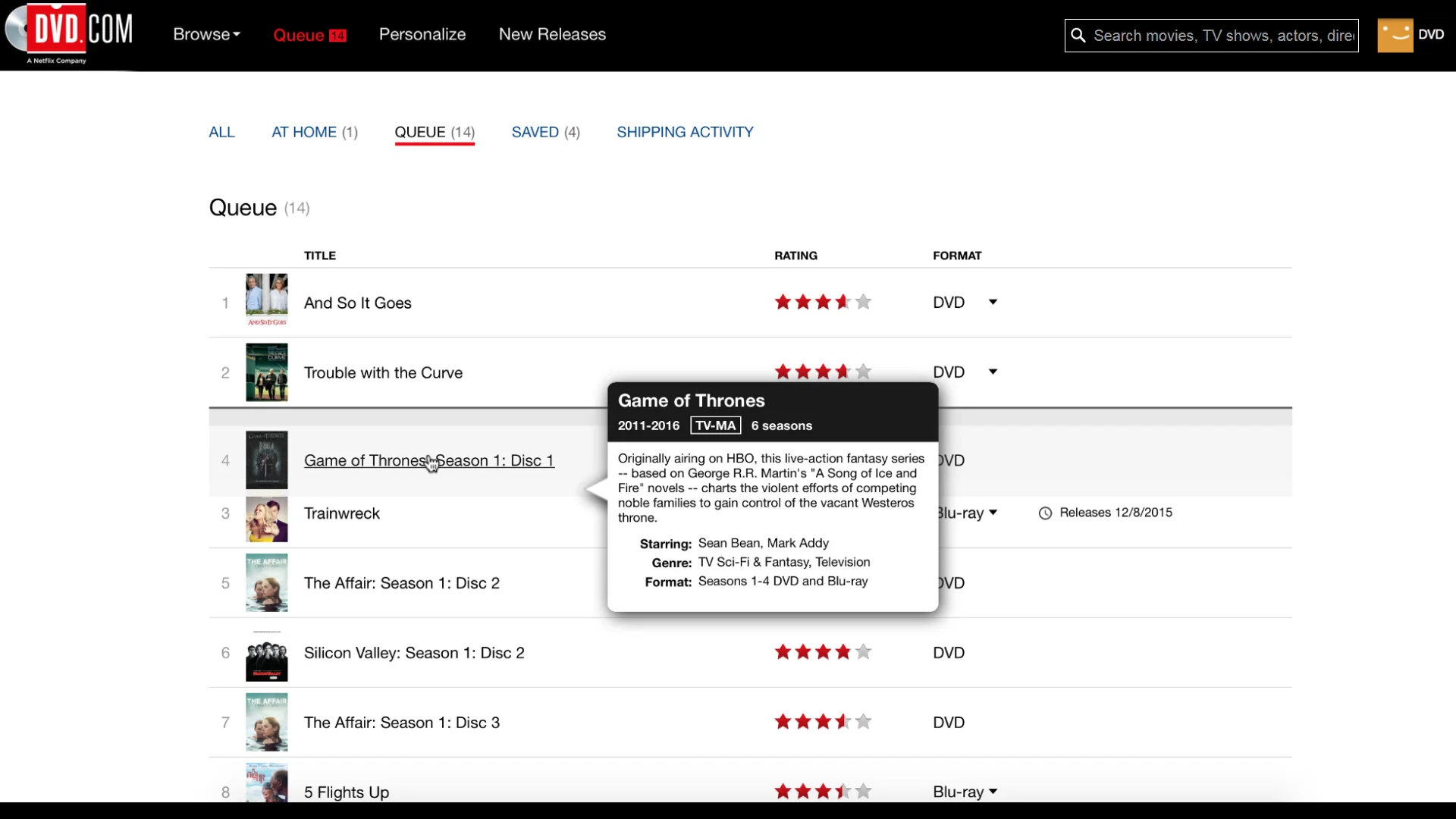Open the 5 Flights Up title link

pos(347,792)
